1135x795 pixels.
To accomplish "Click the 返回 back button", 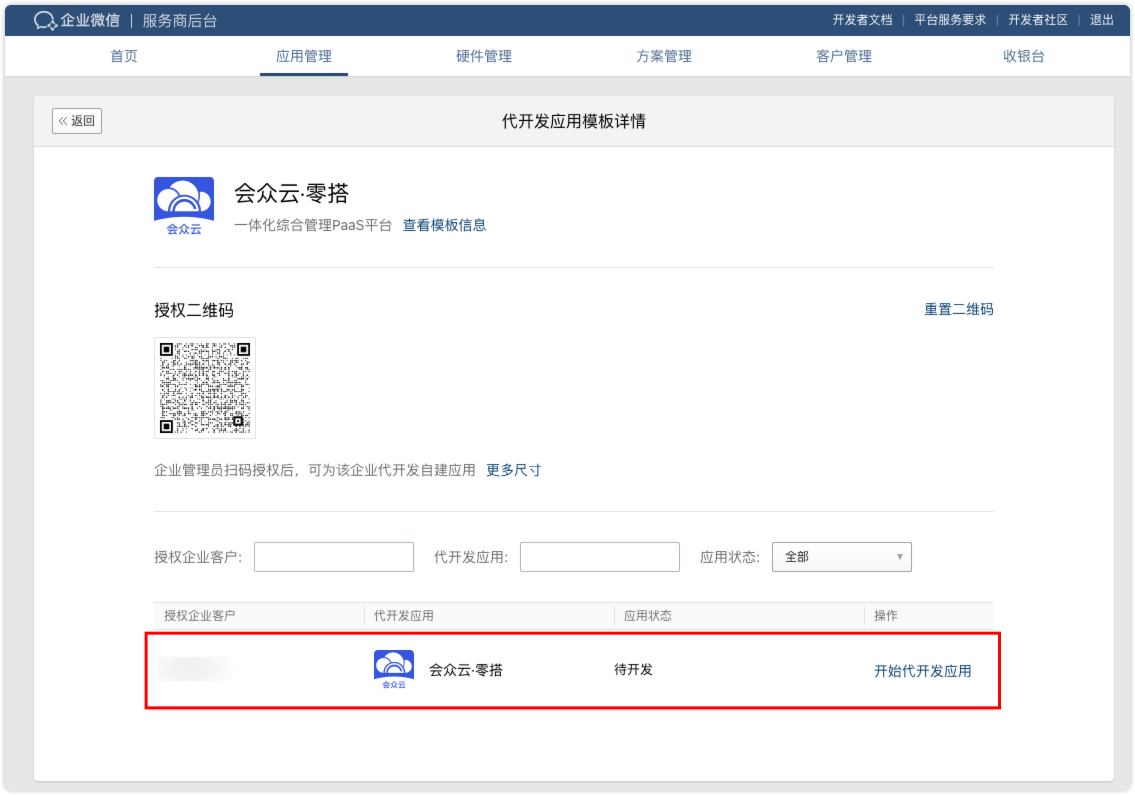I will pyautogui.click(x=77, y=121).
